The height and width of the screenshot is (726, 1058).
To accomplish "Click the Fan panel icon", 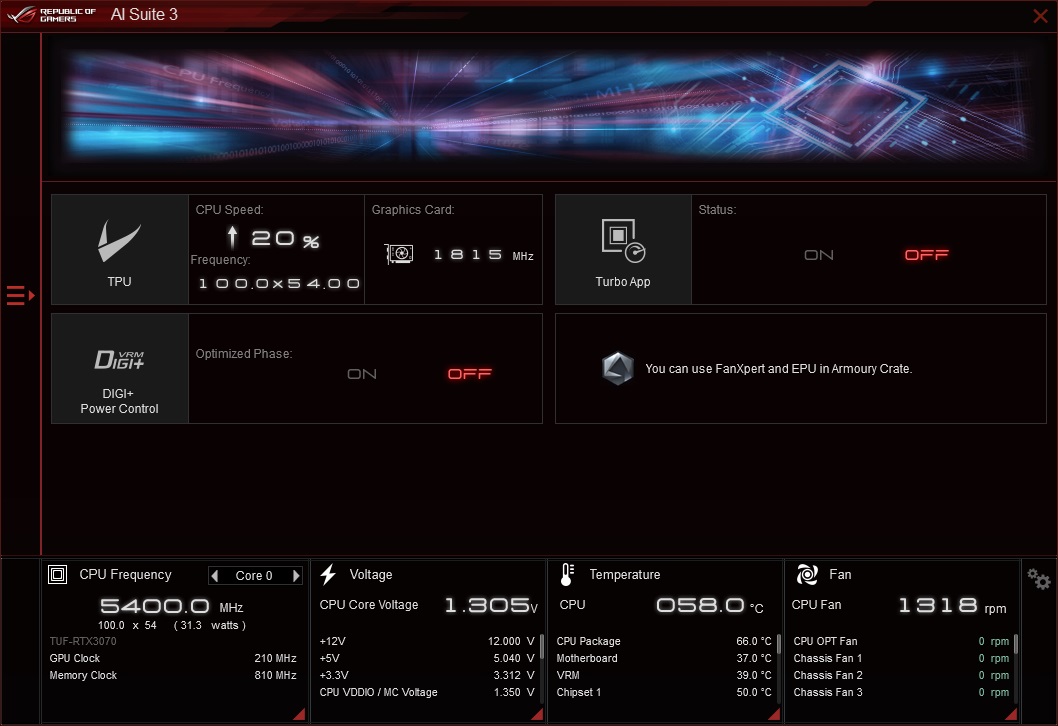I will point(807,575).
